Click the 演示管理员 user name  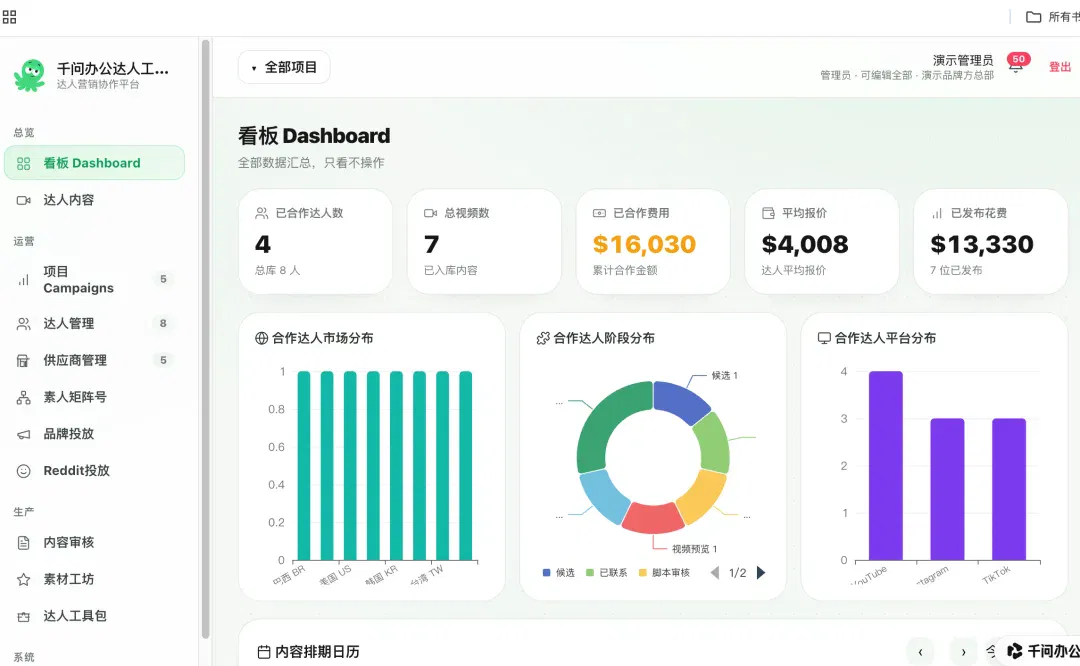coord(963,61)
